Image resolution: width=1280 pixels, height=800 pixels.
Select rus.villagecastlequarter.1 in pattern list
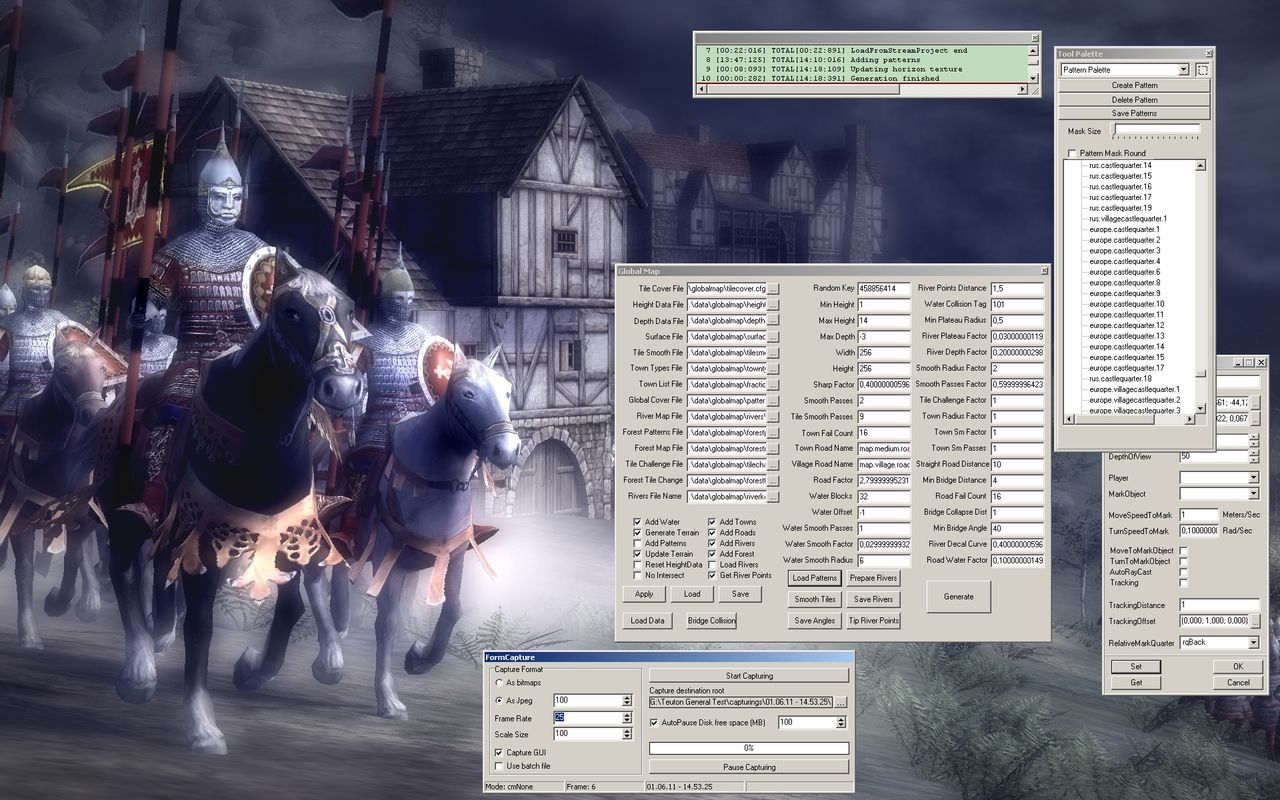[1127, 218]
